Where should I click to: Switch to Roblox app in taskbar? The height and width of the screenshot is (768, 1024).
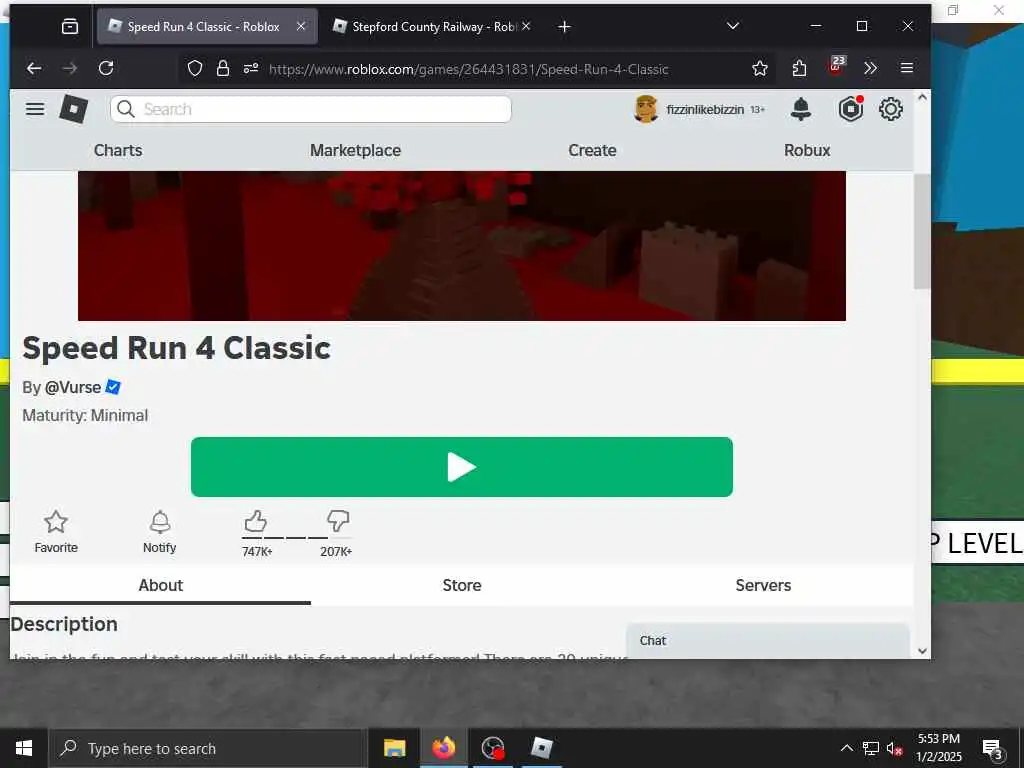[x=541, y=748]
